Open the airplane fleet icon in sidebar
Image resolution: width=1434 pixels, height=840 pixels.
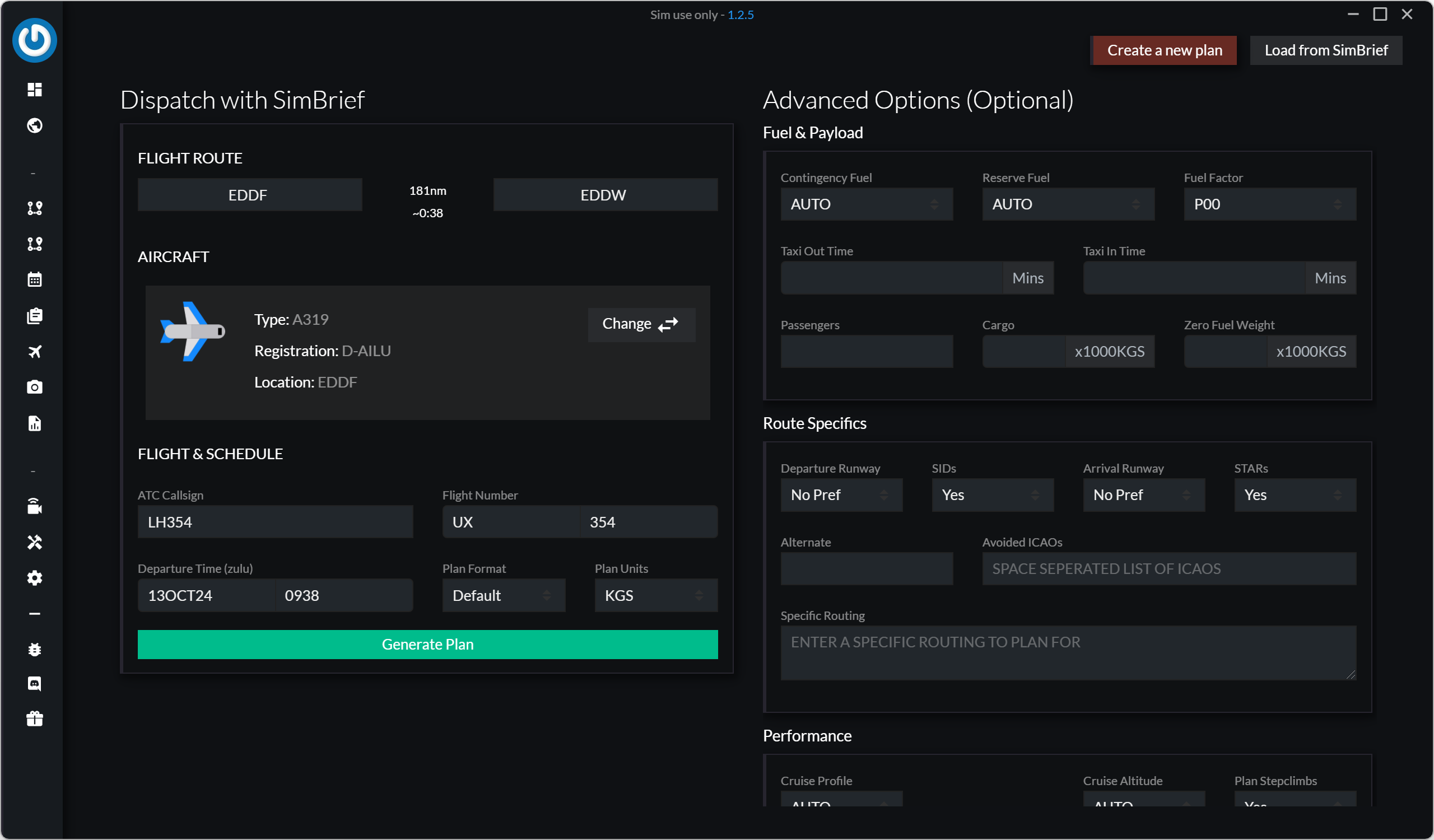coord(35,352)
